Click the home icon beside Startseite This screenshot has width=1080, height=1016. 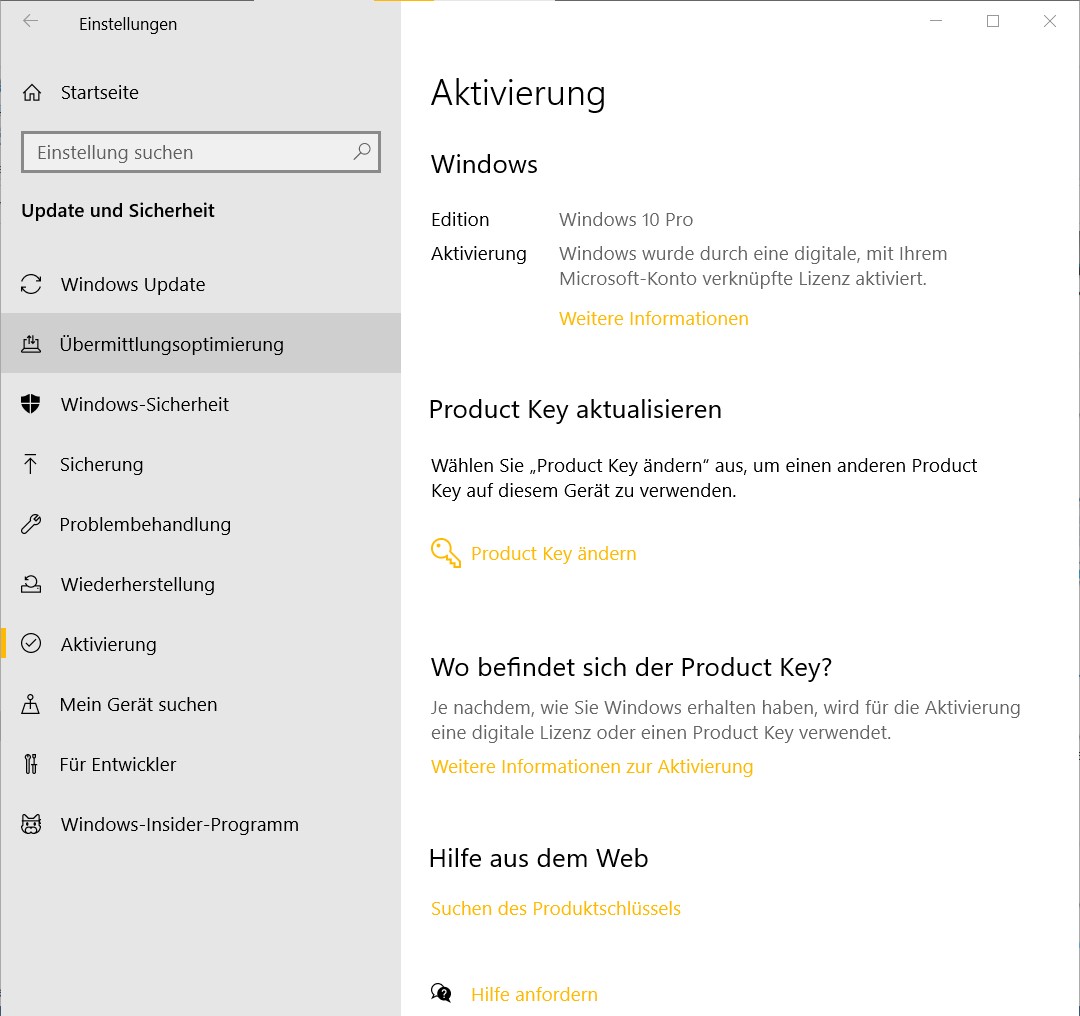click(32, 92)
